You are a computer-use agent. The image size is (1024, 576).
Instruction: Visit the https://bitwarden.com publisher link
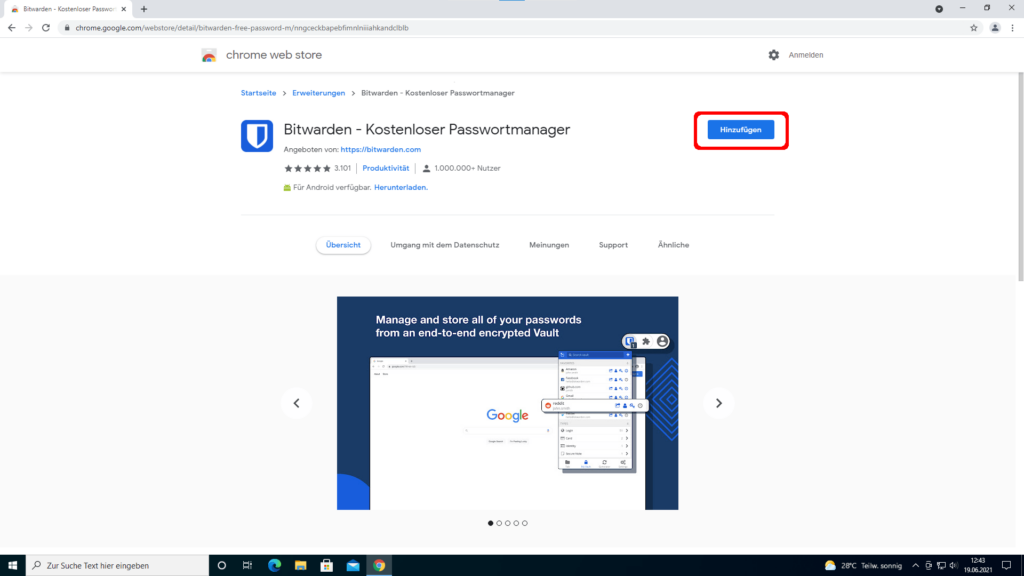click(x=381, y=150)
